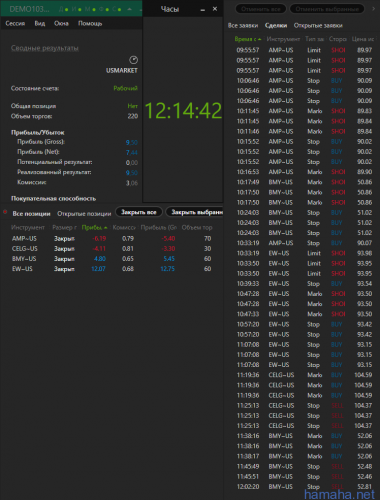Select the CELG~US row in positions table
This screenshot has height=500, width=380.
click(x=112, y=249)
